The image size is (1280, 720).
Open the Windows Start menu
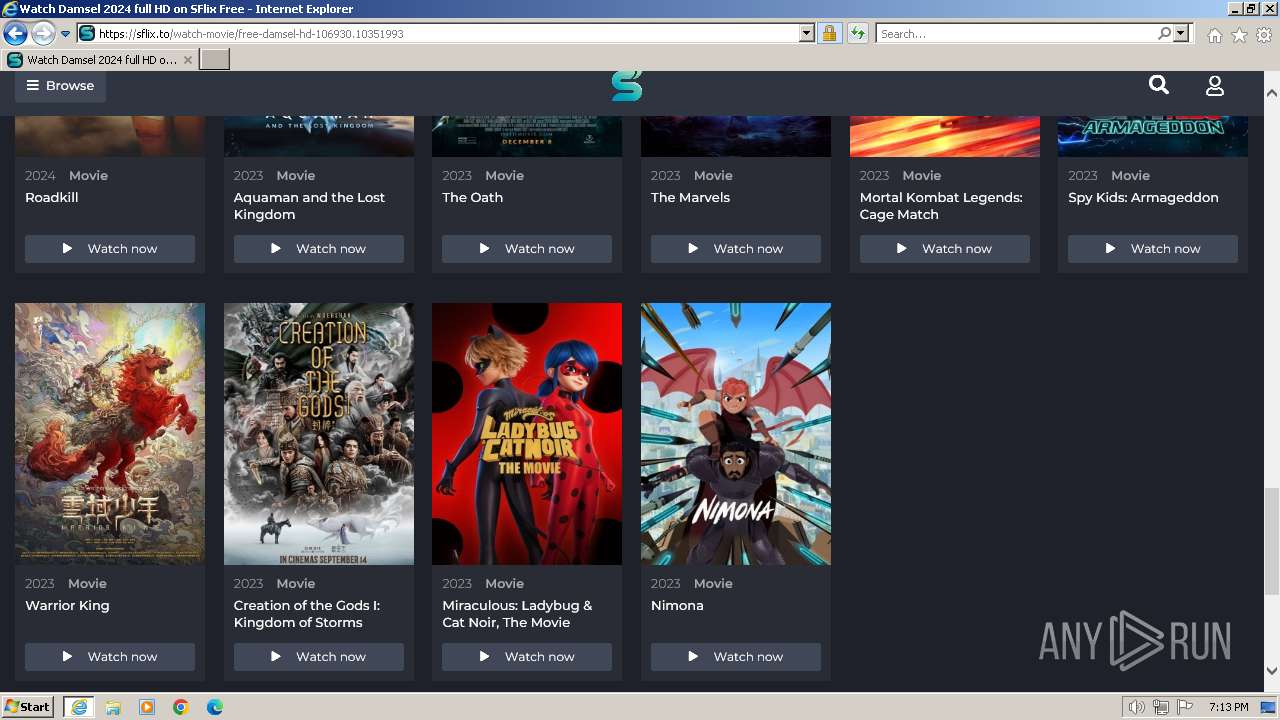(28, 707)
